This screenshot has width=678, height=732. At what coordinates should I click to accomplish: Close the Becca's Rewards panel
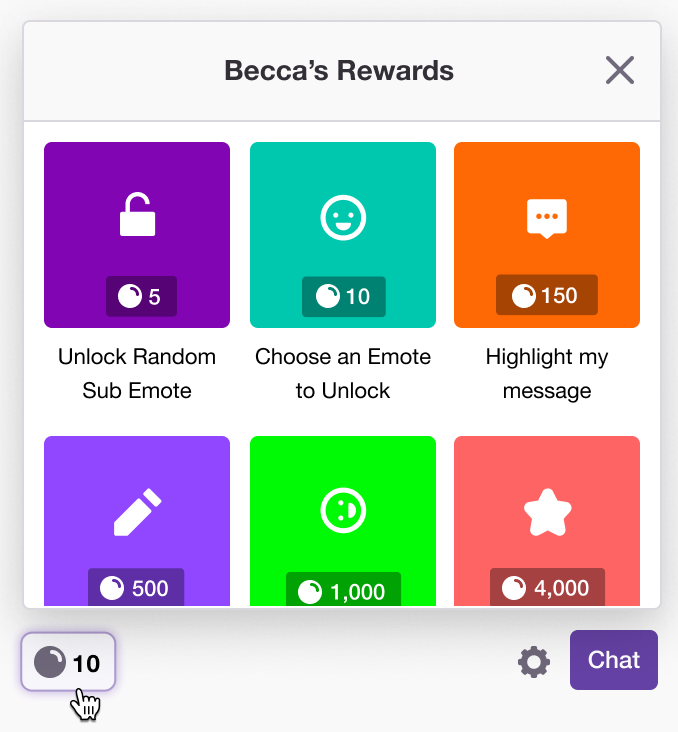pos(620,70)
